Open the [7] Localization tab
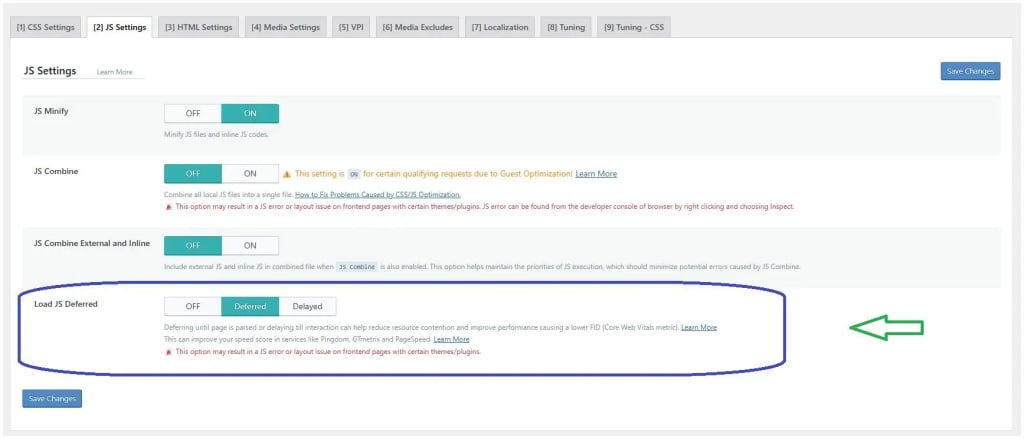This screenshot has height=439, width=1024. pyautogui.click(x=500, y=27)
